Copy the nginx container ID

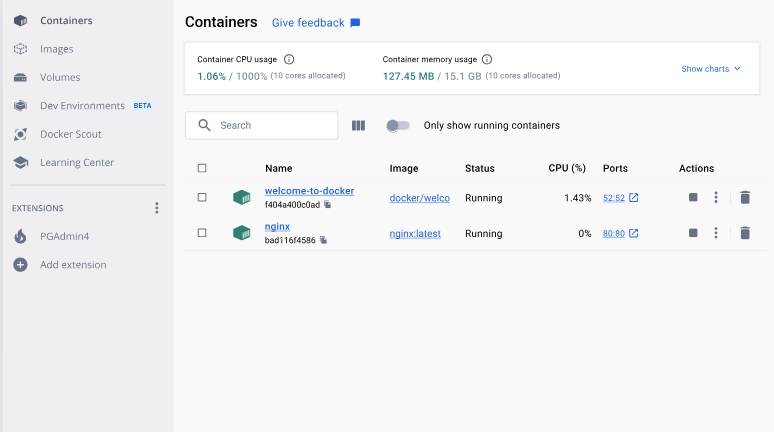coord(323,240)
